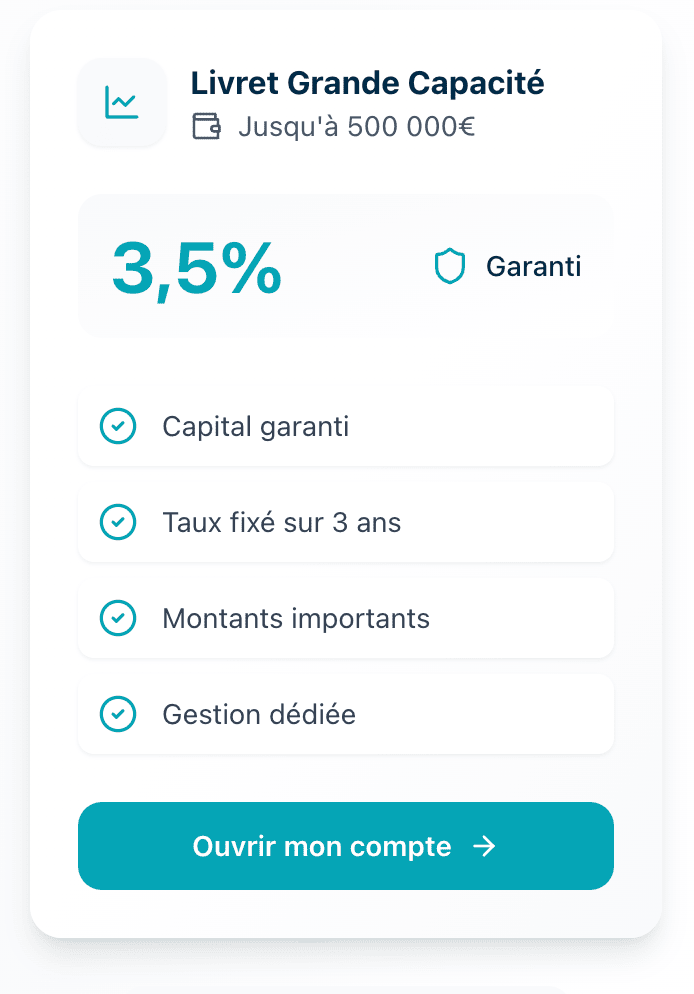Click the Gestion dédiée text label

259,714
